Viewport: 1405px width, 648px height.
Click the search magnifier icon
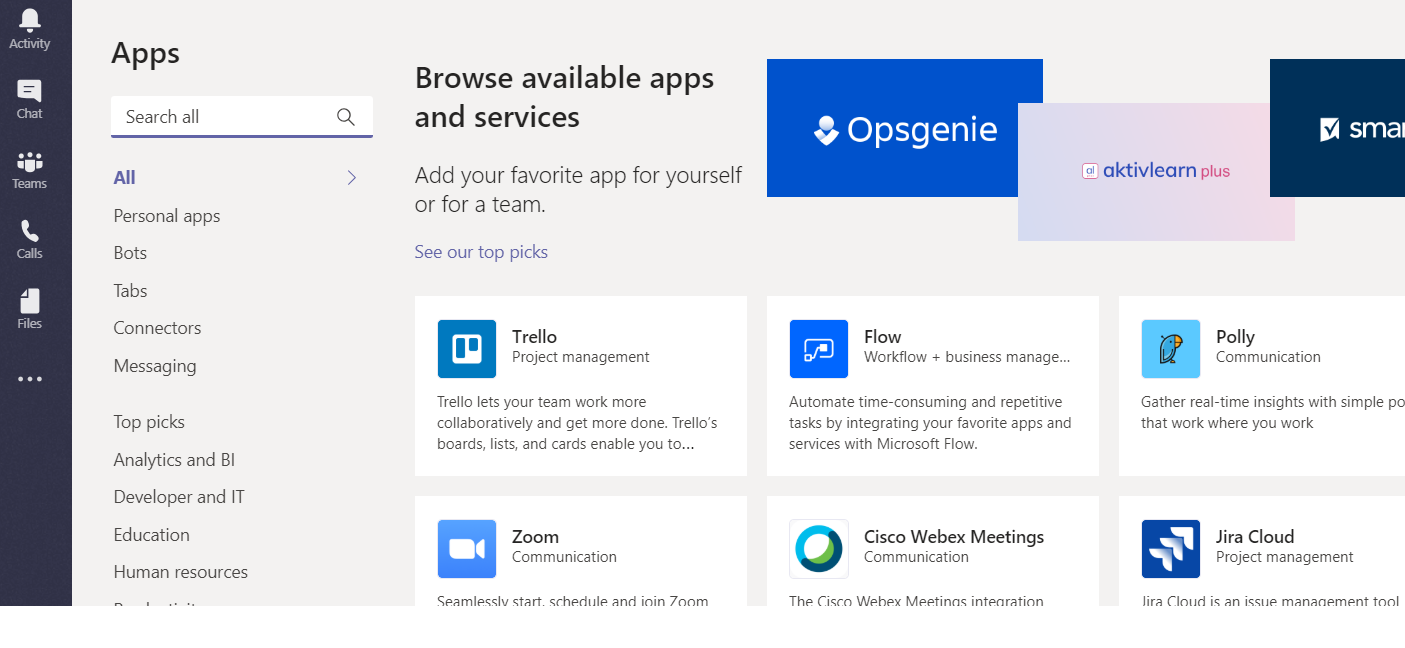[x=346, y=117]
